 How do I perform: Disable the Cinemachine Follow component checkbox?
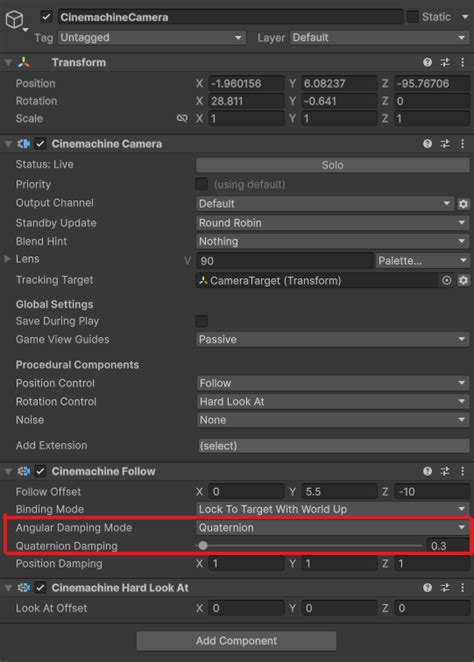40,471
